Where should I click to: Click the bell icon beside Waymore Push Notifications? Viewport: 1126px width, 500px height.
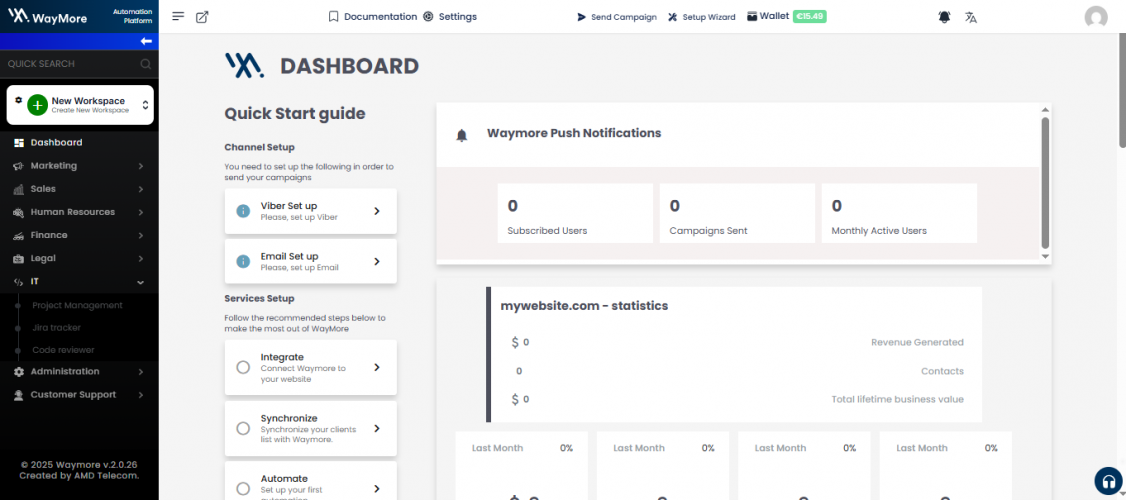pos(462,135)
